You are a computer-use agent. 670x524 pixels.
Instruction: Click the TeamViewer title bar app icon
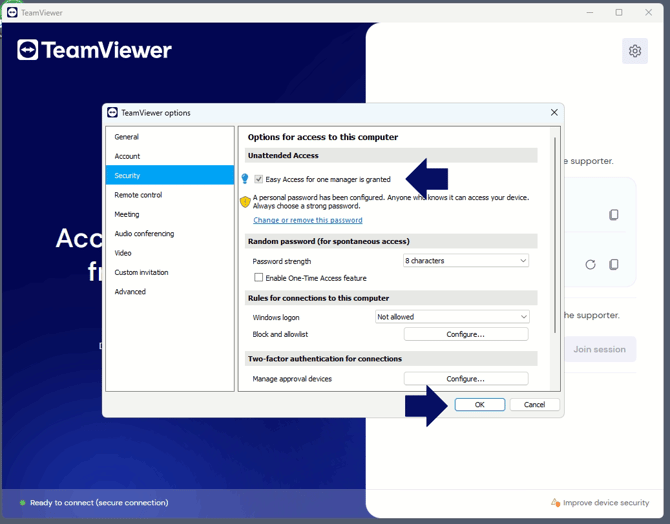click(x=12, y=12)
